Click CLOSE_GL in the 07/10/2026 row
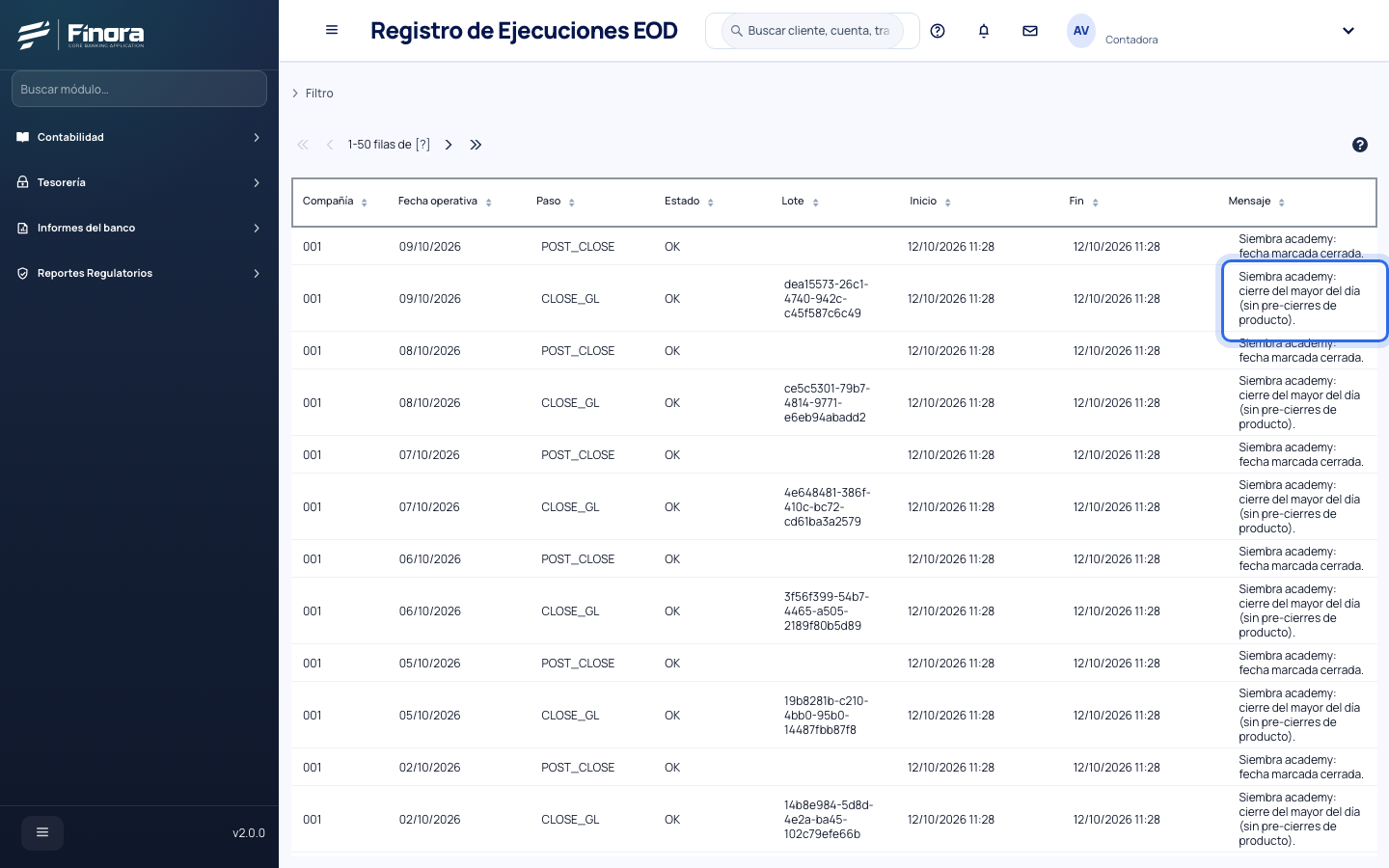Viewport: 1389px width, 868px height. pos(570,507)
